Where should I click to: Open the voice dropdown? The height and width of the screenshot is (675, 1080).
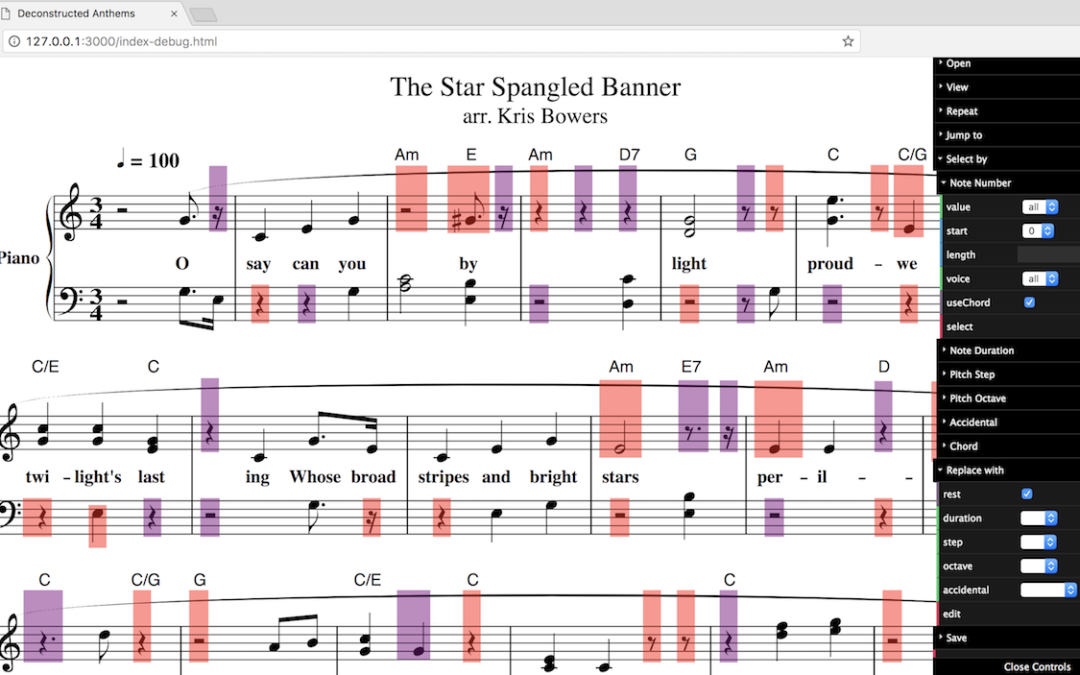tap(1040, 278)
